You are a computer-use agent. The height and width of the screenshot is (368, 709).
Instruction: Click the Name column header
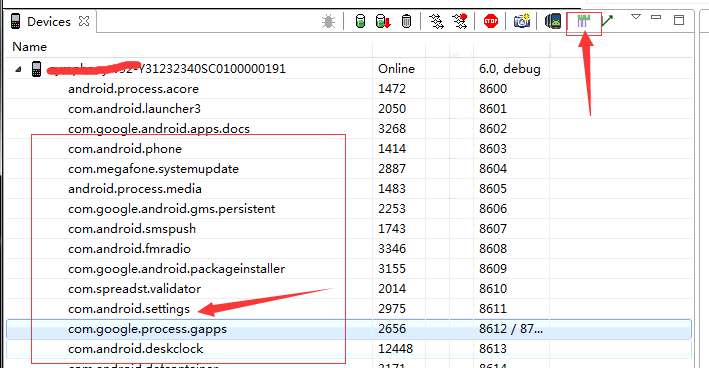(29, 47)
